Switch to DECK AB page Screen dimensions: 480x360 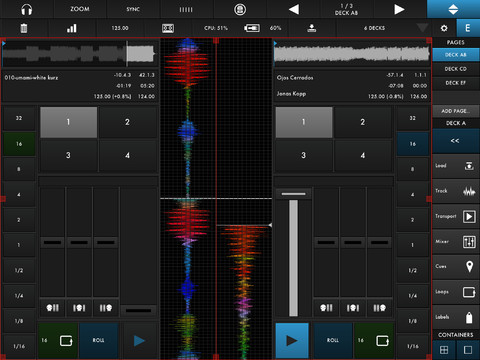[x=456, y=55]
